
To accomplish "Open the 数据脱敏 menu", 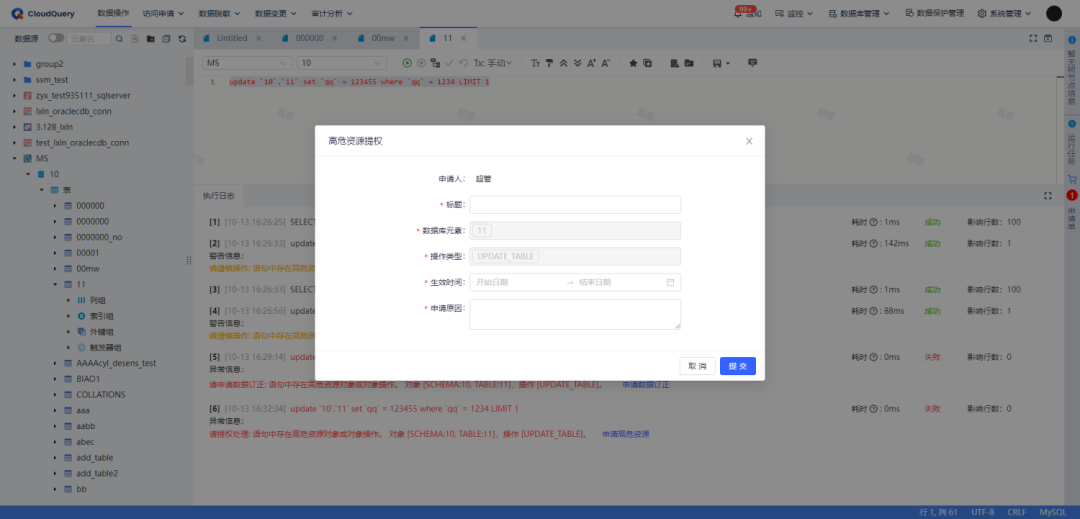I will pyautogui.click(x=218, y=13).
